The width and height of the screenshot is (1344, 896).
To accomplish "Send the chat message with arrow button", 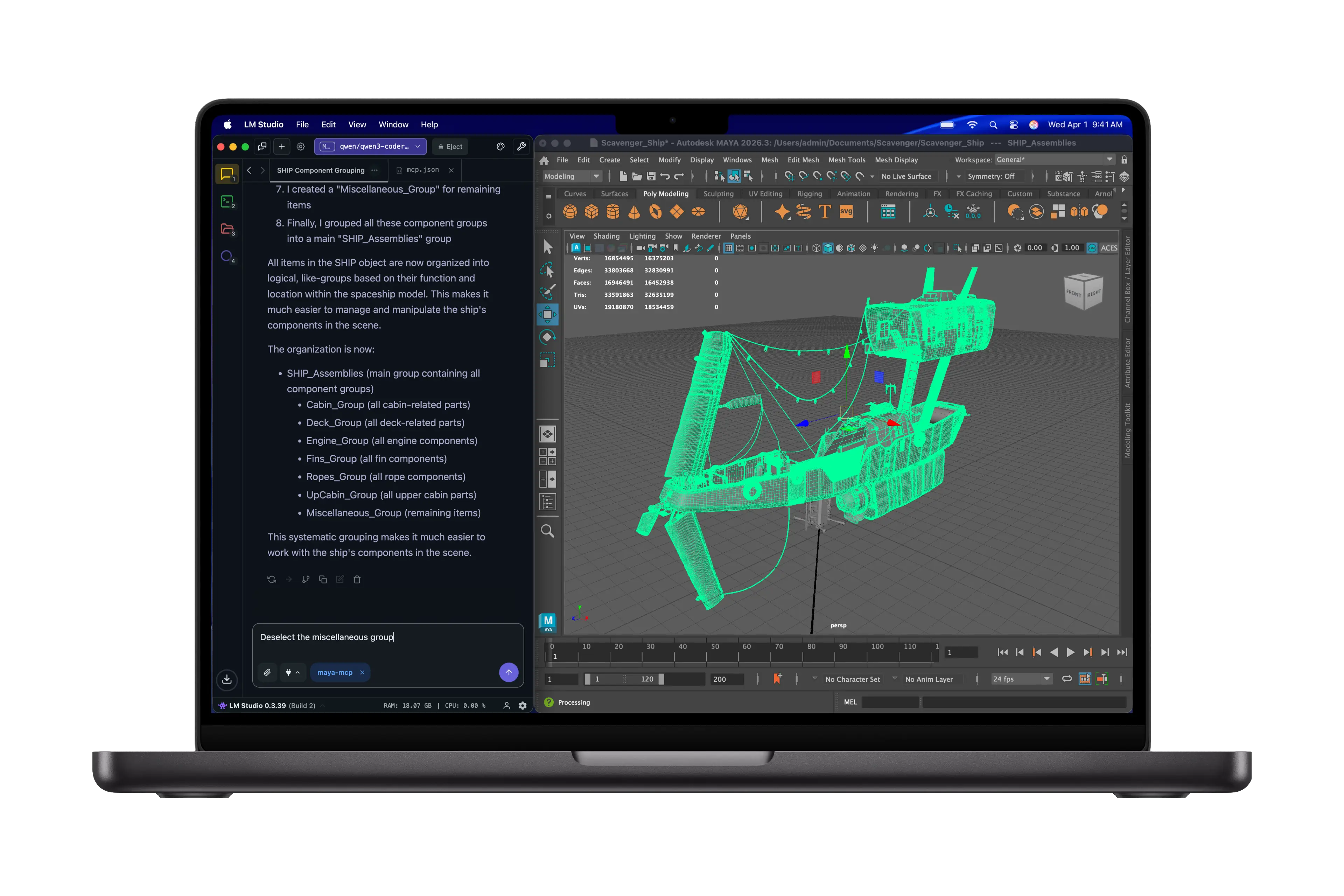I will click(x=509, y=672).
